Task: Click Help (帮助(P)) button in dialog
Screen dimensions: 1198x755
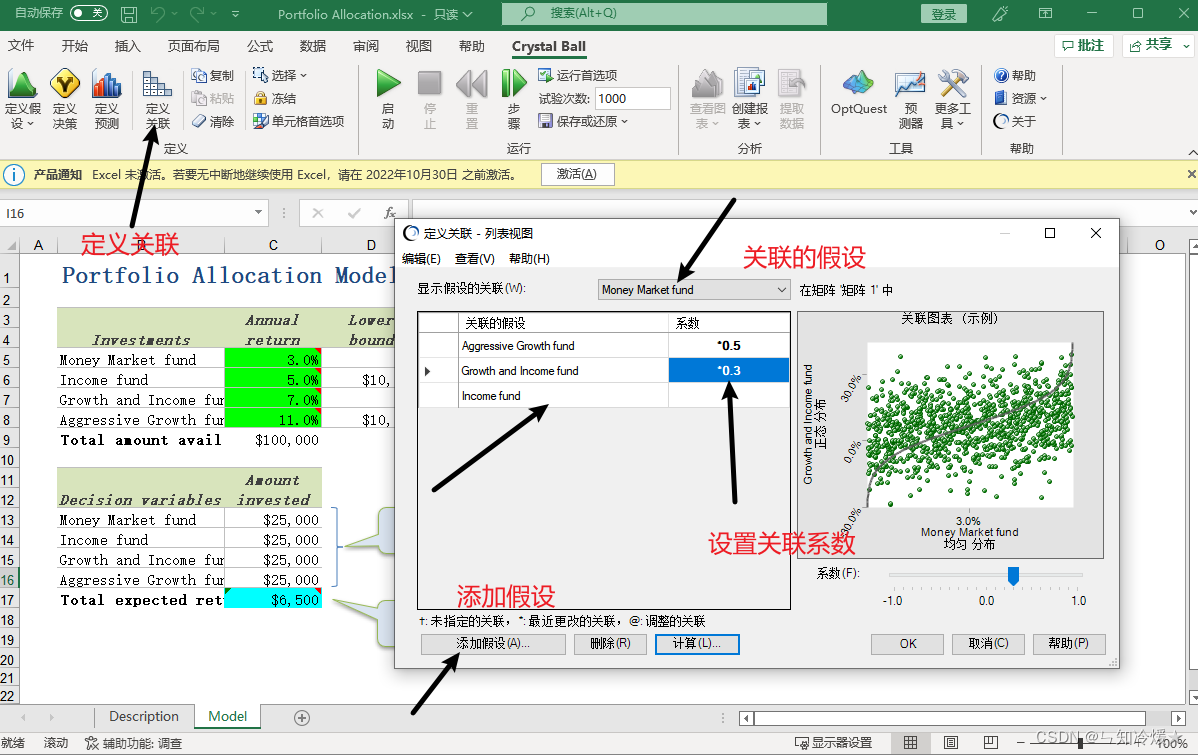Action: (1068, 643)
